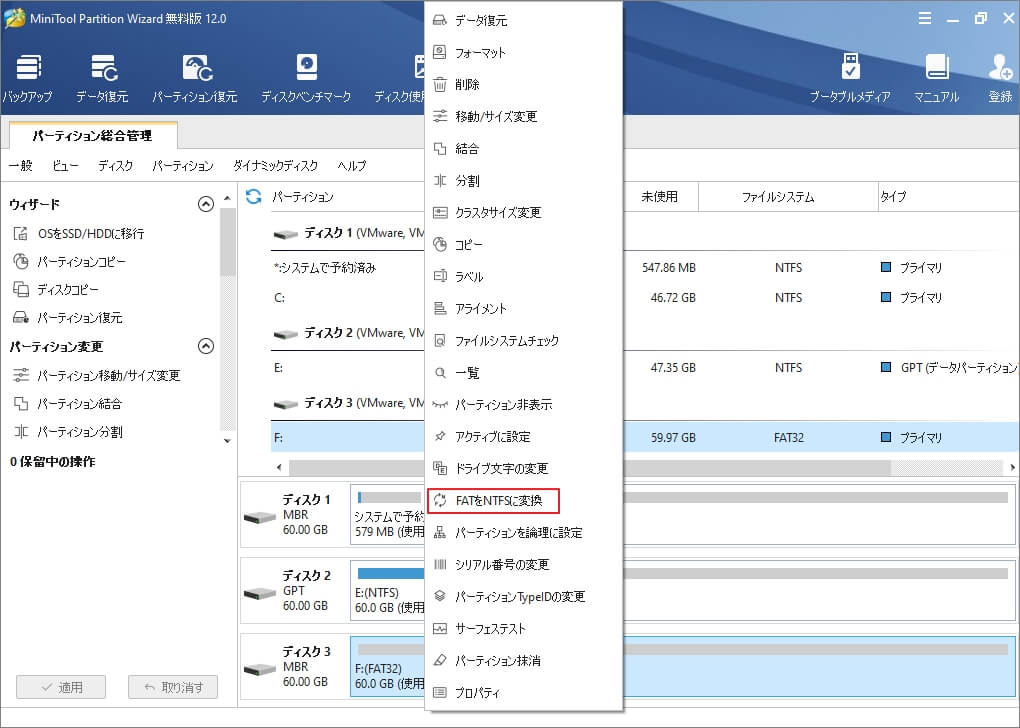Collapse the ウィザード section

(206, 203)
